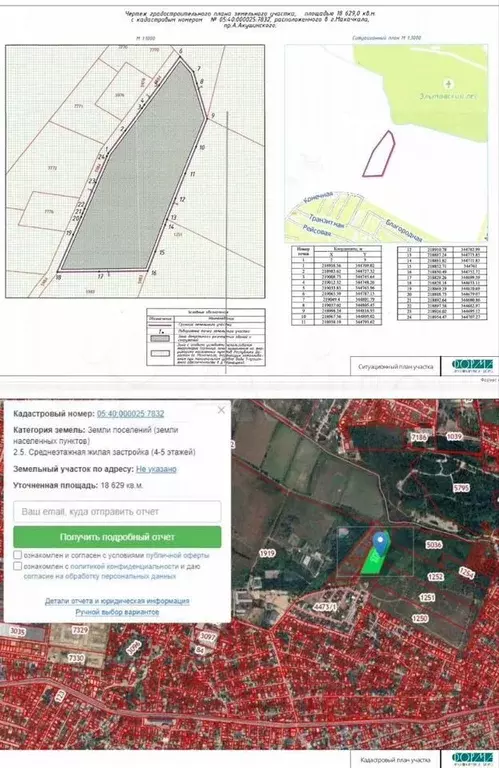Click boundary point 16 on drawing
The width and height of the screenshot is (499, 768).
coord(153,273)
